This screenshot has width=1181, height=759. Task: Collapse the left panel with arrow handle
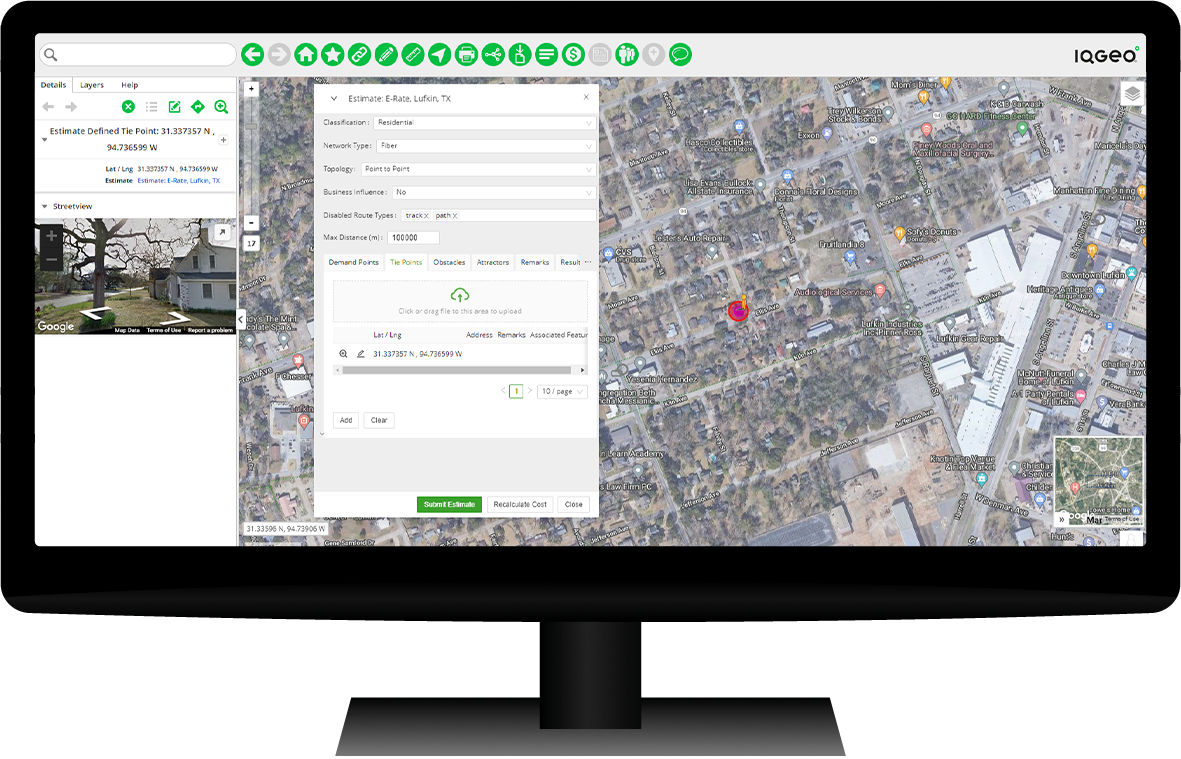241,319
